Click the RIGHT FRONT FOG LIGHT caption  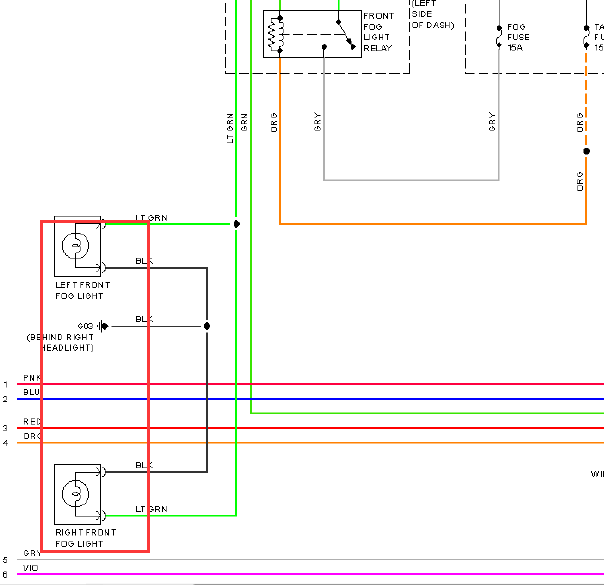click(86, 538)
